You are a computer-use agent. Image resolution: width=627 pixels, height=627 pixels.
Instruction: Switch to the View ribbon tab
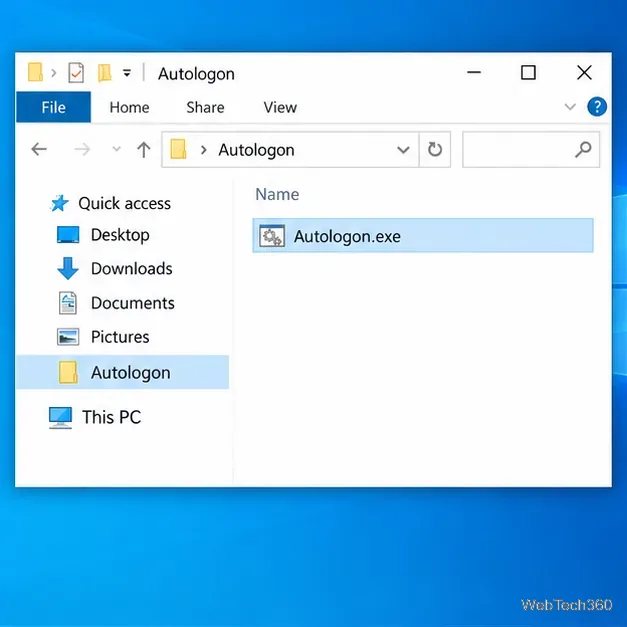tap(280, 107)
